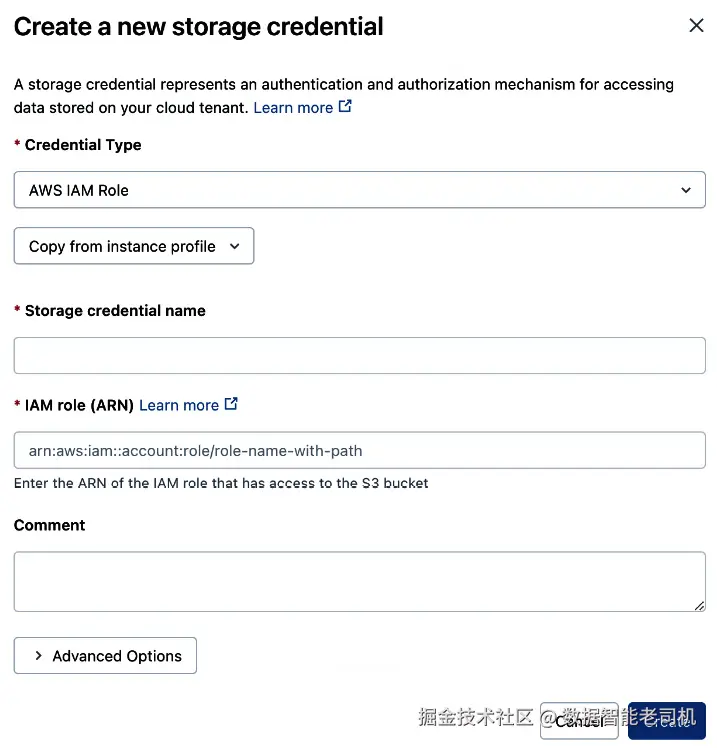
Task: Click the arrow icon before Advanced Options
Action: click(x=39, y=656)
